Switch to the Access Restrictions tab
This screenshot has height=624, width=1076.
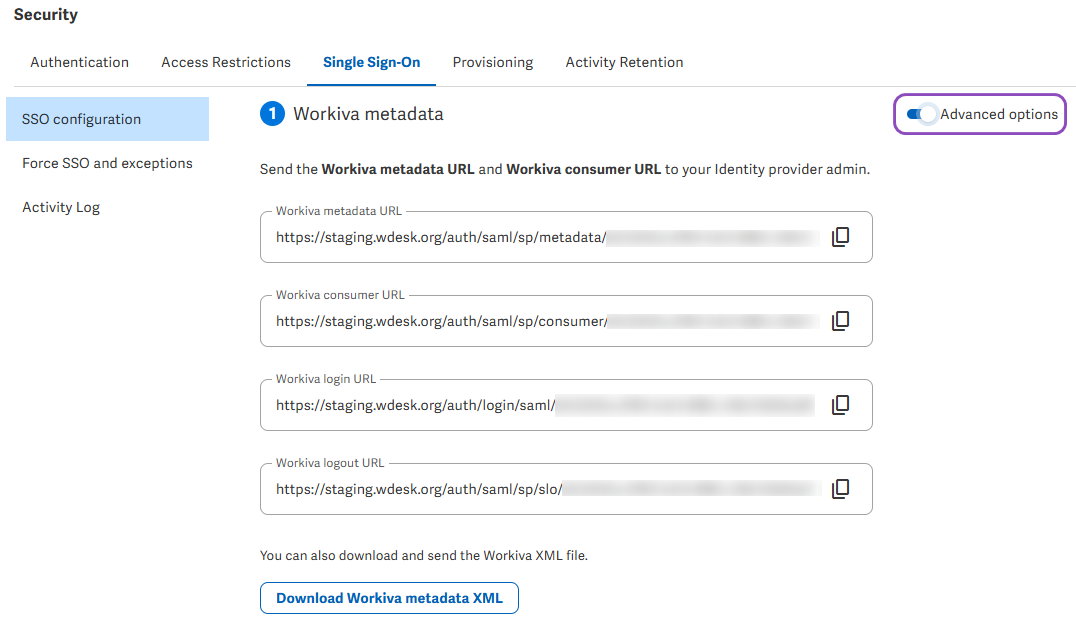click(x=226, y=62)
